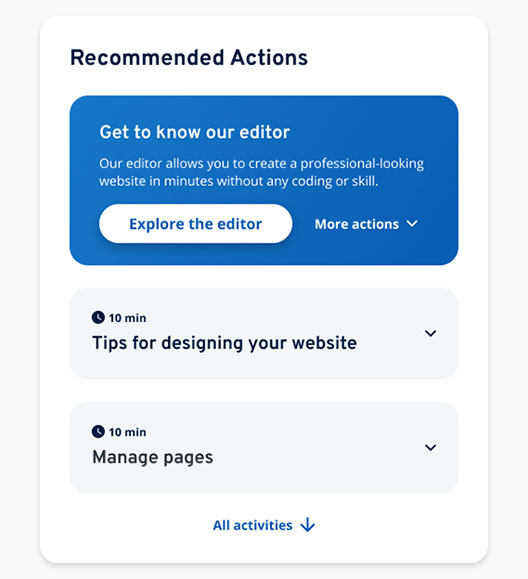Click the 10 min label on Tips card
Image resolution: width=528 pixels, height=579 pixels.
[127, 318]
